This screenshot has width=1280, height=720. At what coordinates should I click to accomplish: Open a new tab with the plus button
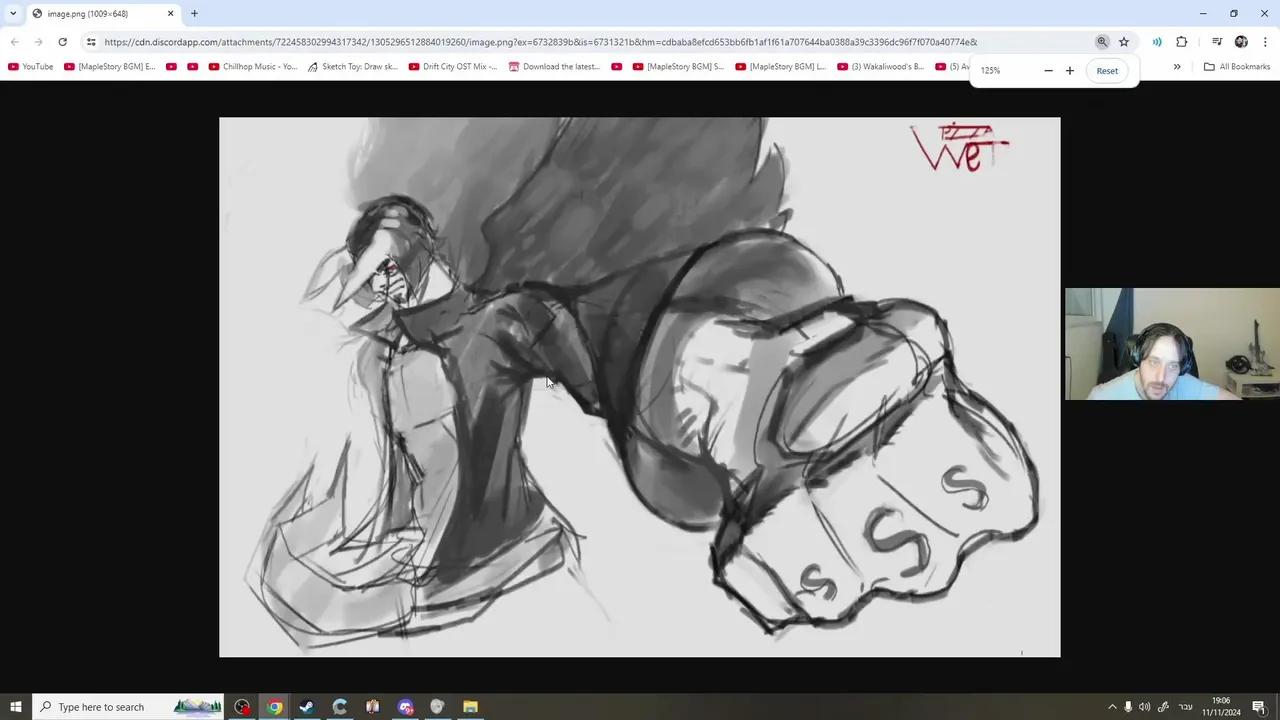(194, 13)
